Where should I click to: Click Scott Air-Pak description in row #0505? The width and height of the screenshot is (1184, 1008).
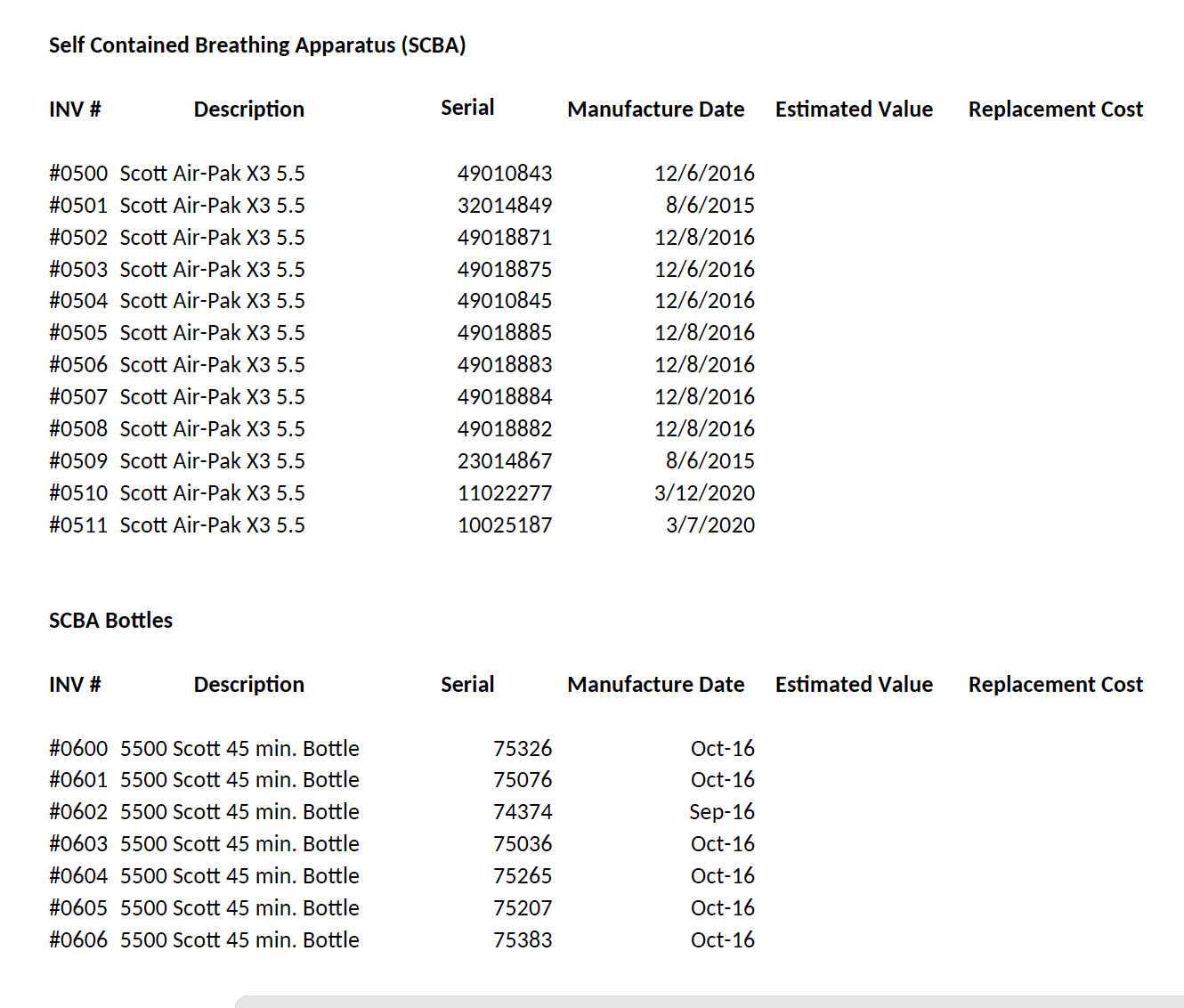(x=212, y=333)
